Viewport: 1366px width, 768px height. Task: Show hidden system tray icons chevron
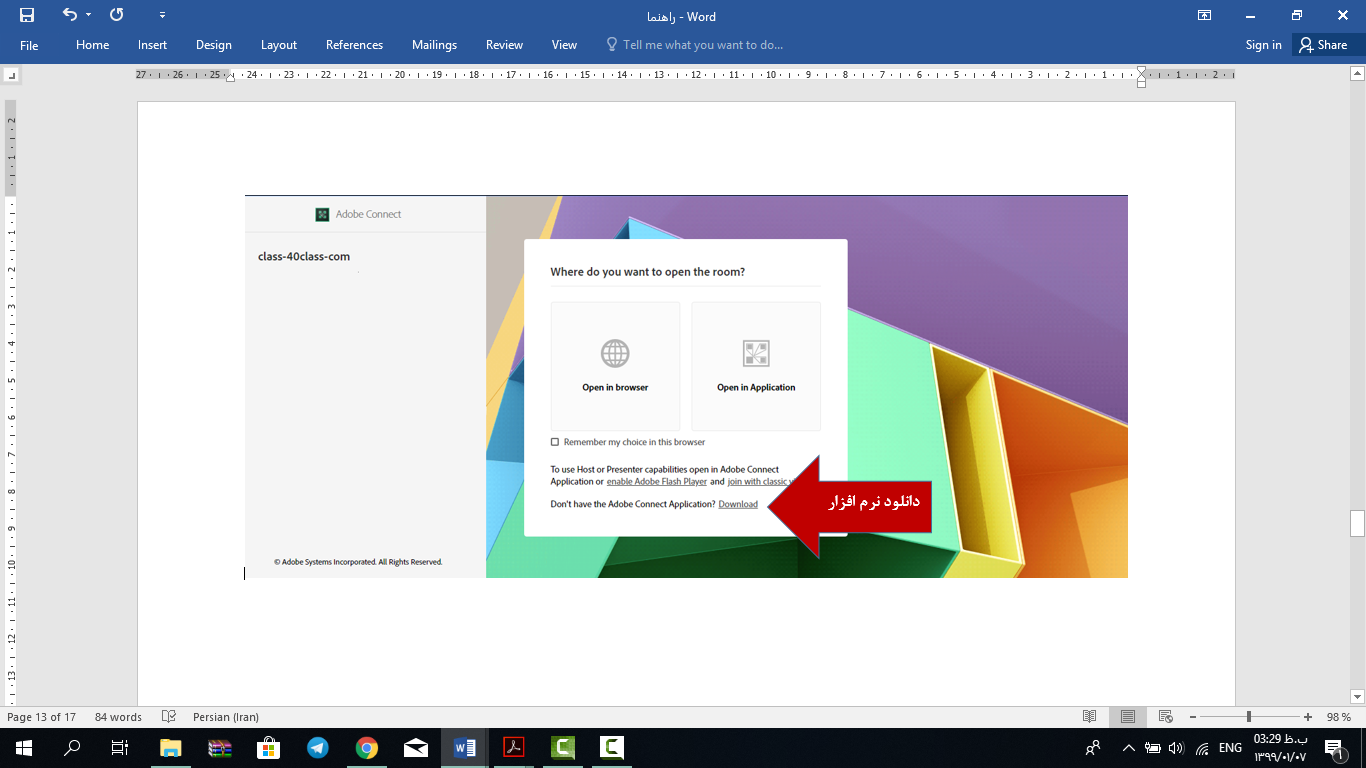tap(1129, 748)
